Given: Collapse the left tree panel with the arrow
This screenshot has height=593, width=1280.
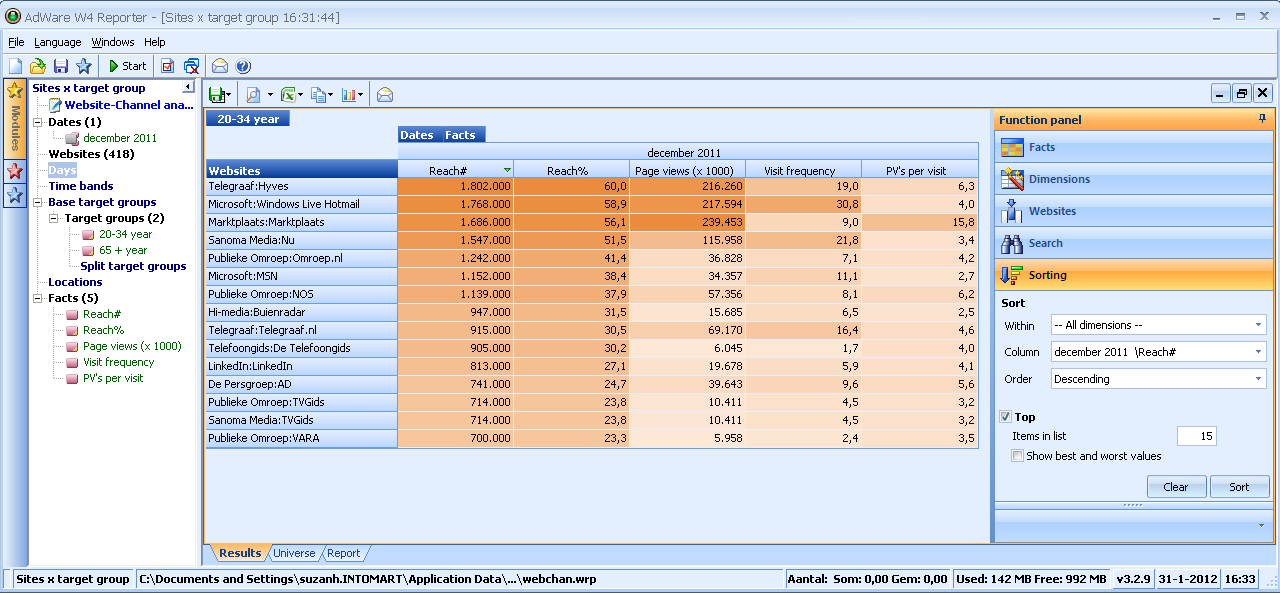Looking at the screenshot, I should pos(189,88).
